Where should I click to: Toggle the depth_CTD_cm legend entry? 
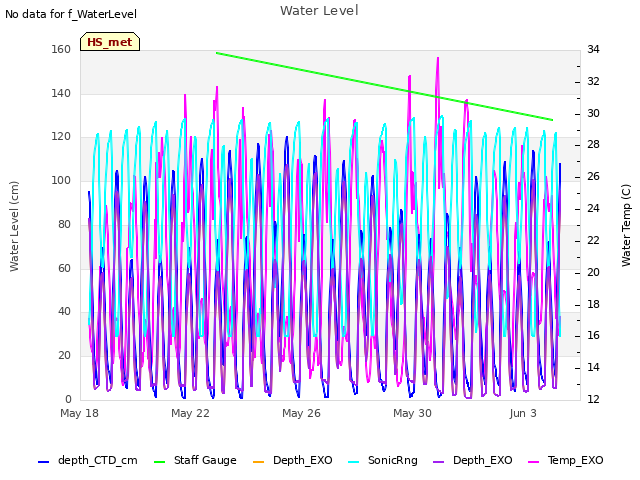tap(88, 461)
